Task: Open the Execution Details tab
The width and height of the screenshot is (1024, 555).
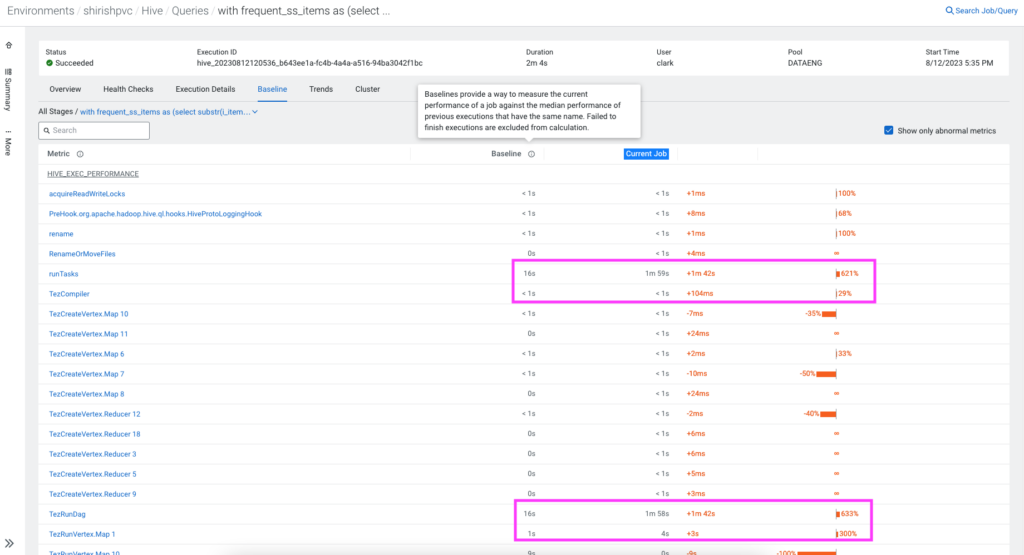Action: 205,89
